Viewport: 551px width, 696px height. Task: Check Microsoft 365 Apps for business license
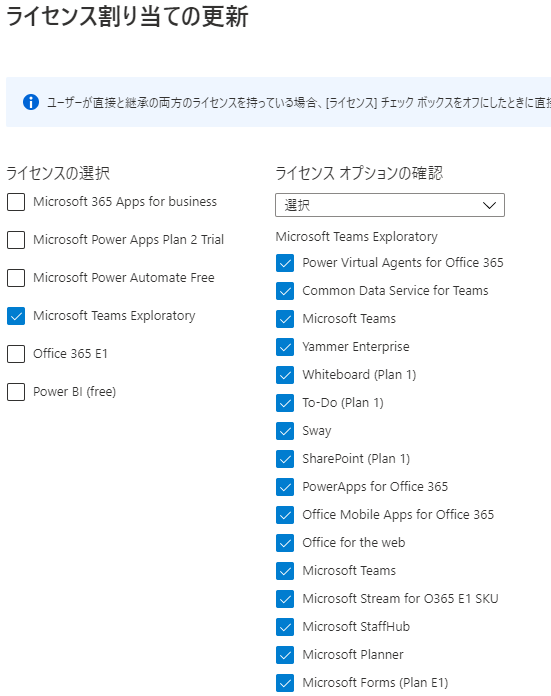(x=16, y=202)
